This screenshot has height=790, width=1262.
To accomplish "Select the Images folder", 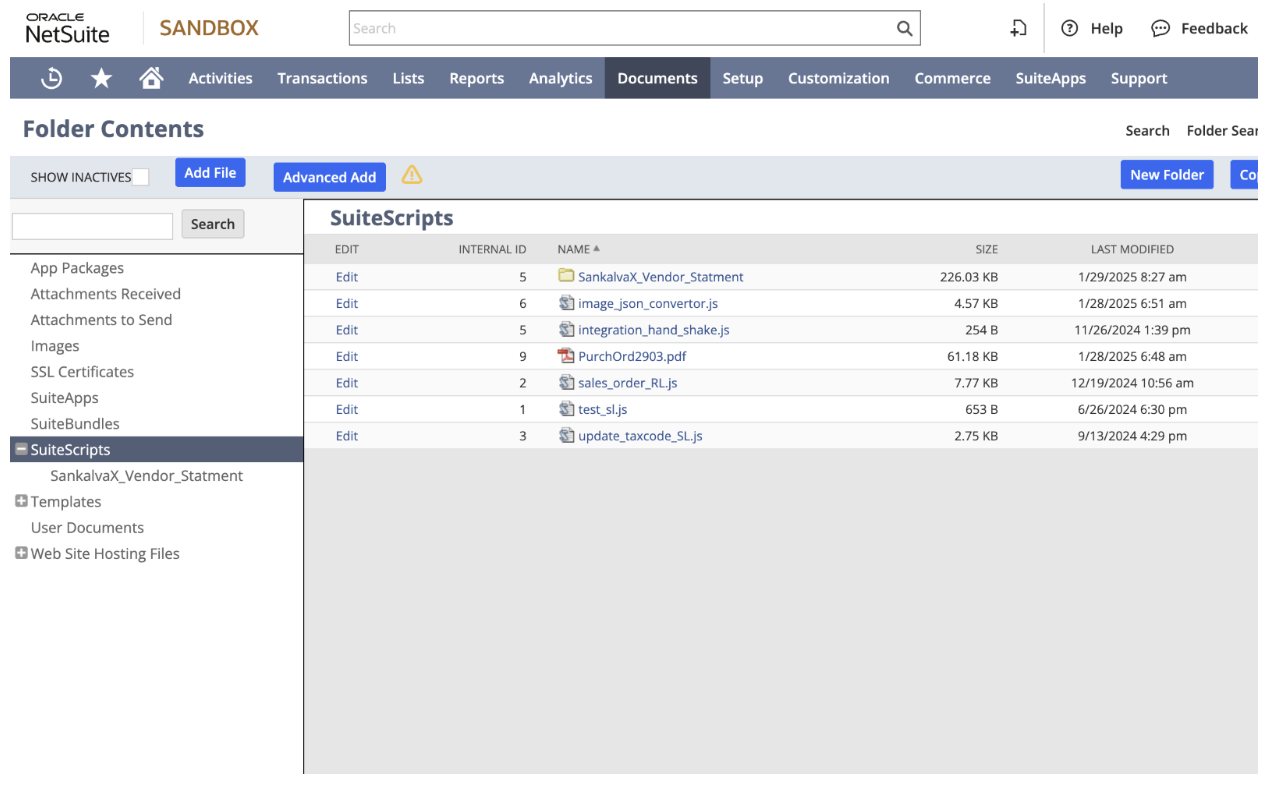I will coord(55,346).
